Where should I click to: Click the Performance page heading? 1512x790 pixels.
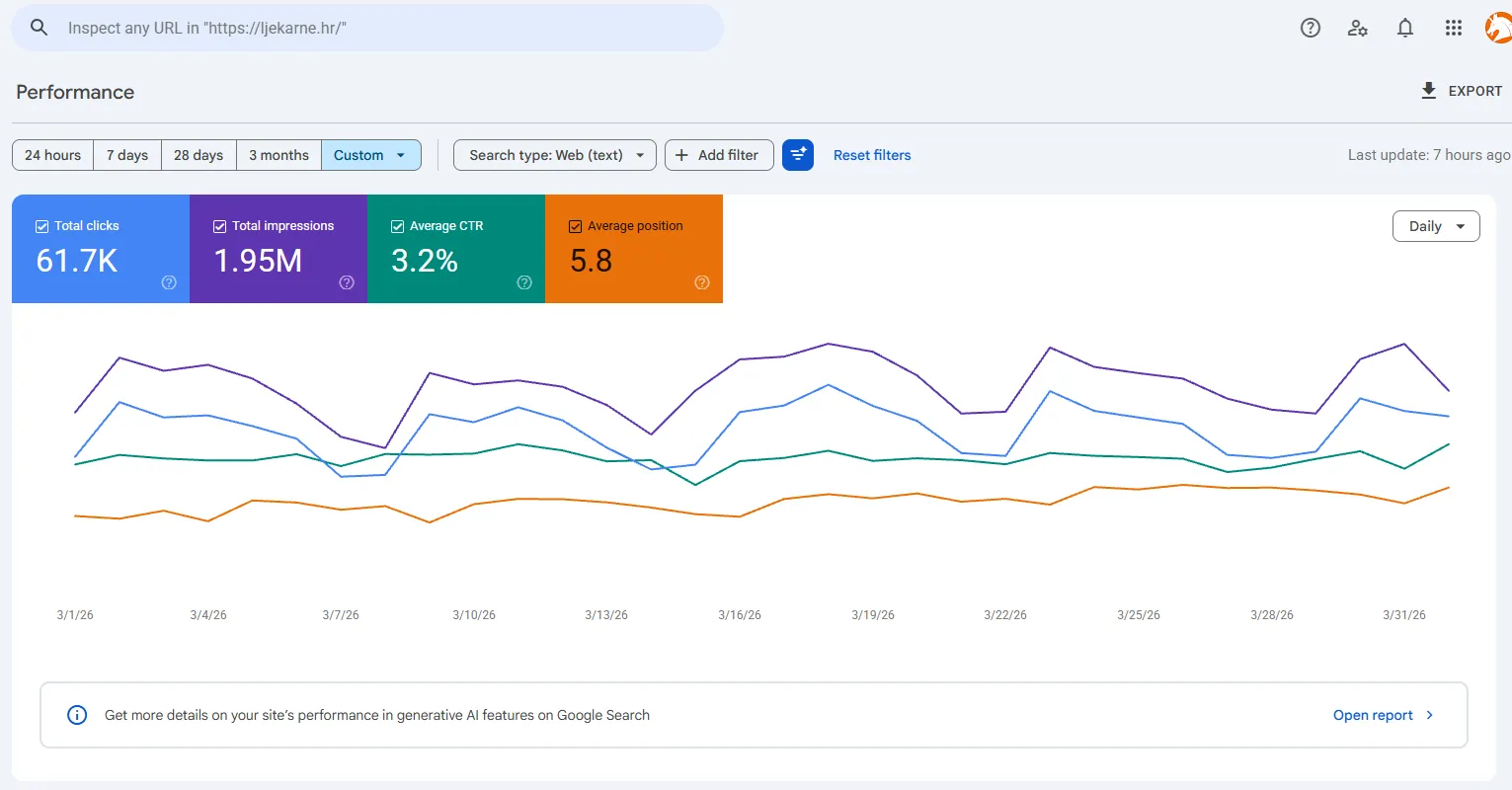[75, 92]
